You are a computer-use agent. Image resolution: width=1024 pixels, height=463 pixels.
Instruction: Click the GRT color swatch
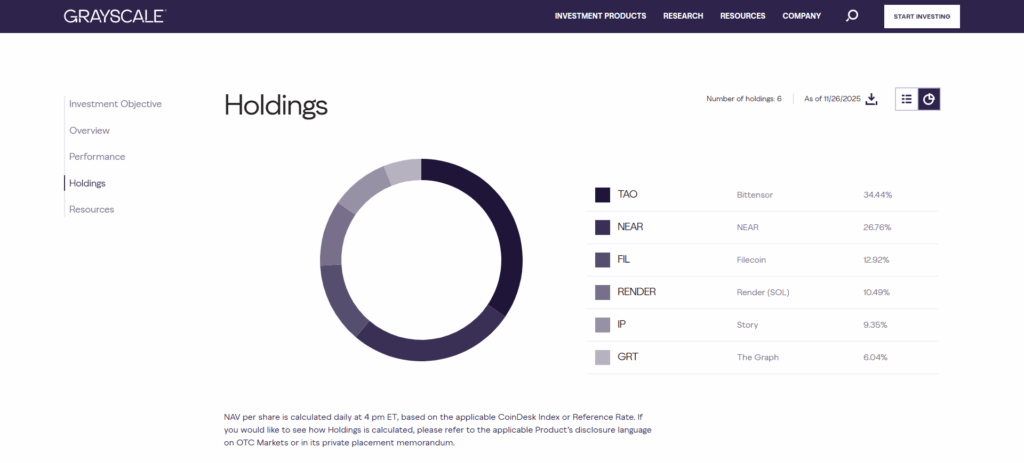click(602, 357)
